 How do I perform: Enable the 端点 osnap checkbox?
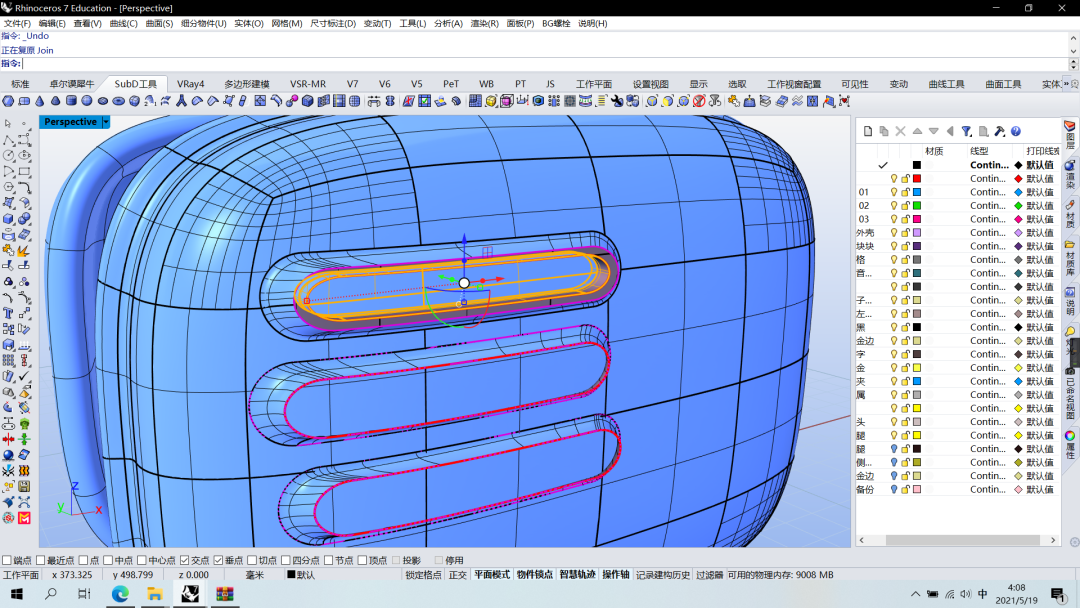[7, 560]
